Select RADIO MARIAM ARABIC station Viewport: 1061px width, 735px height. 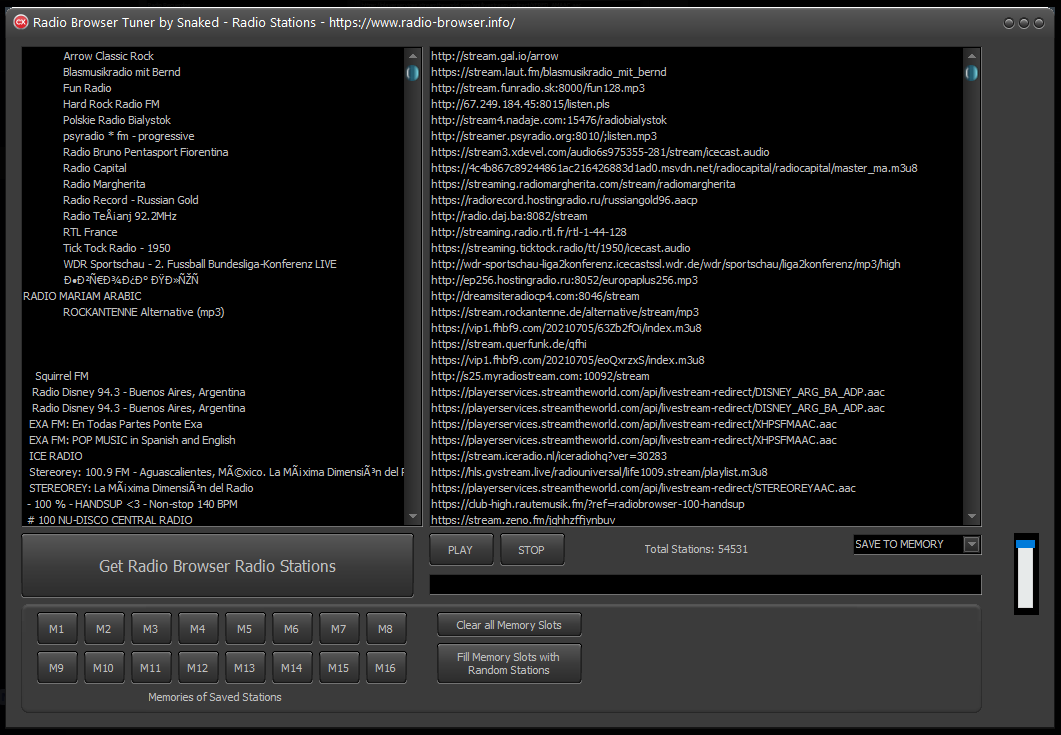click(x=83, y=296)
